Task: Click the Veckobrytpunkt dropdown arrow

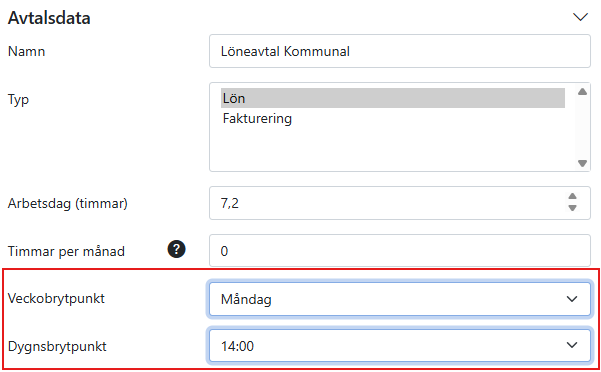Action: click(572, 299)
